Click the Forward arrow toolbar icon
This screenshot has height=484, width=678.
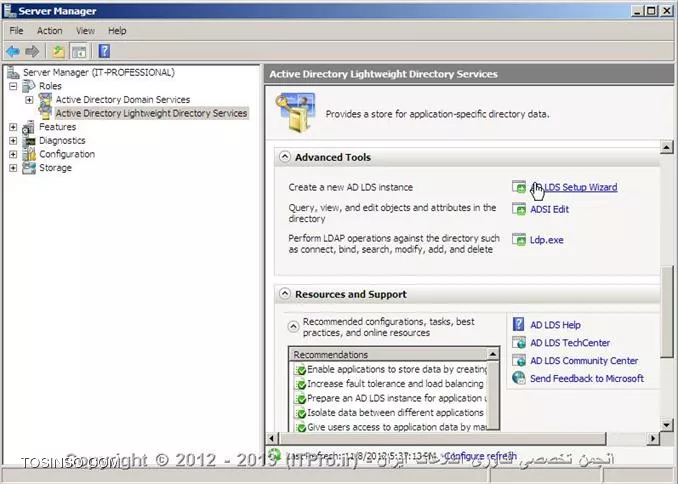32,51
